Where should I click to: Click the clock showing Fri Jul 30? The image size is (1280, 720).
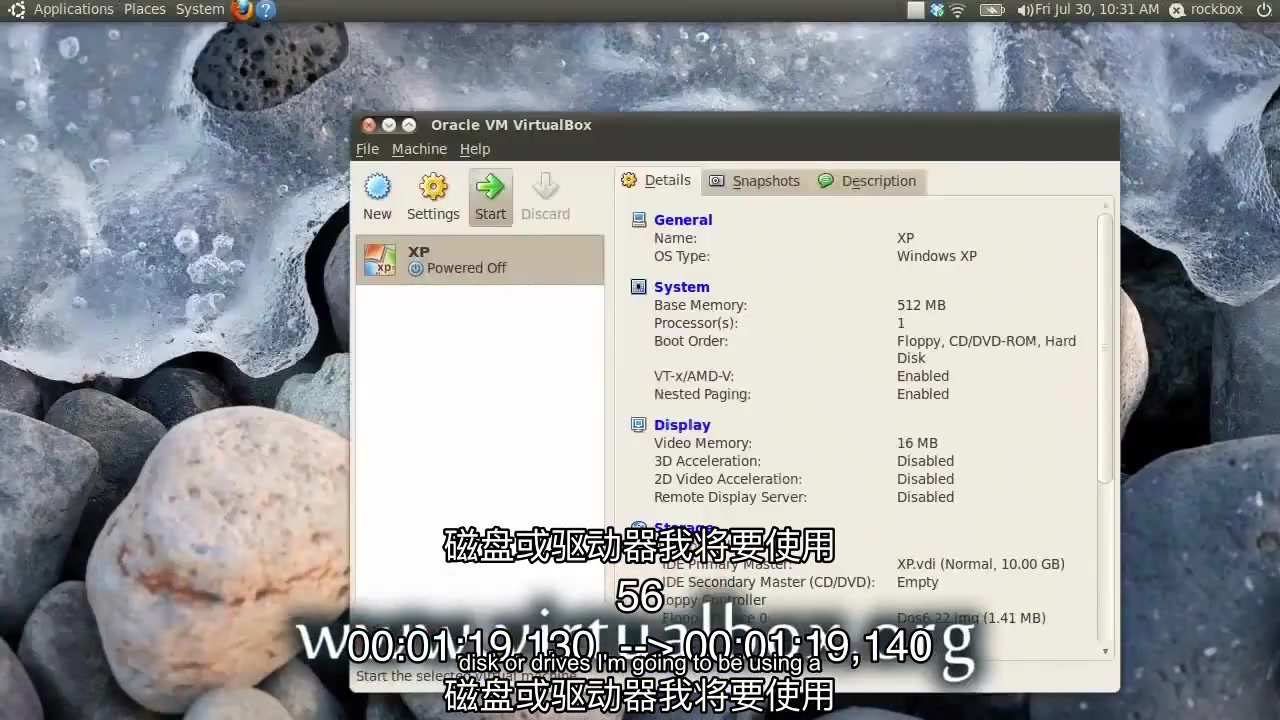[1097, 9]
